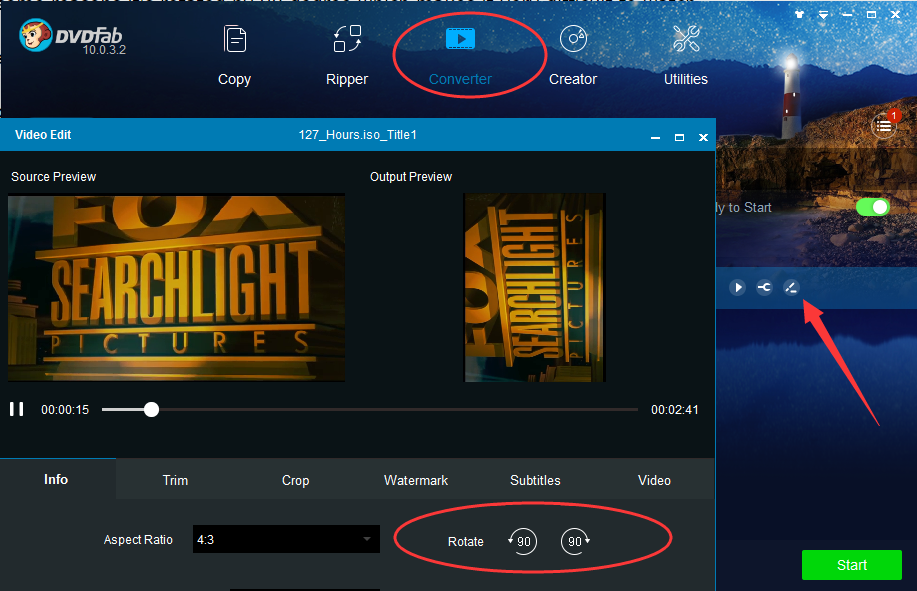Rotate video 90 degrees clockwise
The width and height of the screenshot is (917, 591).
tap(575, 541)
